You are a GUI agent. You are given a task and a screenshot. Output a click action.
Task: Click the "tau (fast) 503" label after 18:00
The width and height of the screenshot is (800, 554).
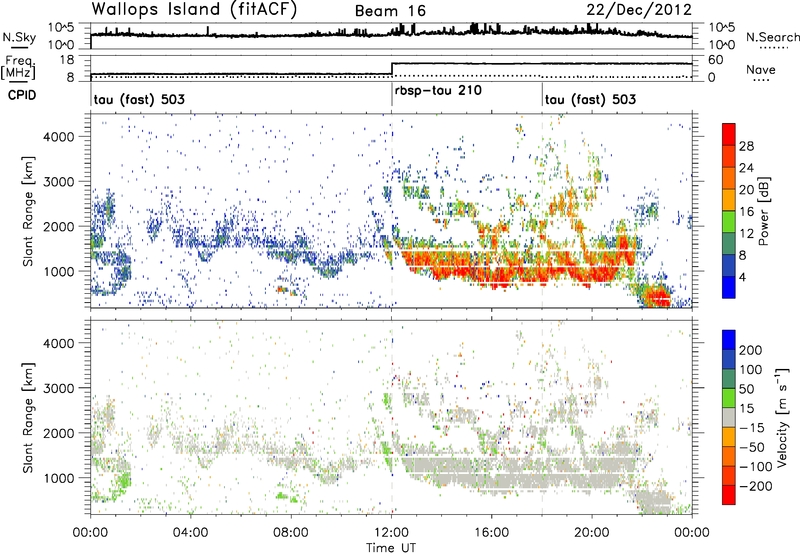pos(590,99)
